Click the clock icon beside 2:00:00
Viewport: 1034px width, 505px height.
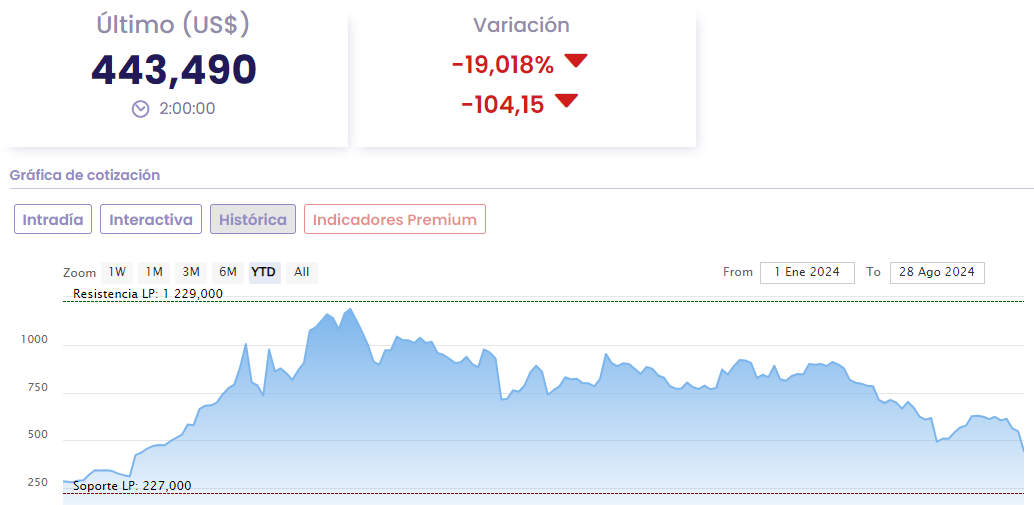141,109
